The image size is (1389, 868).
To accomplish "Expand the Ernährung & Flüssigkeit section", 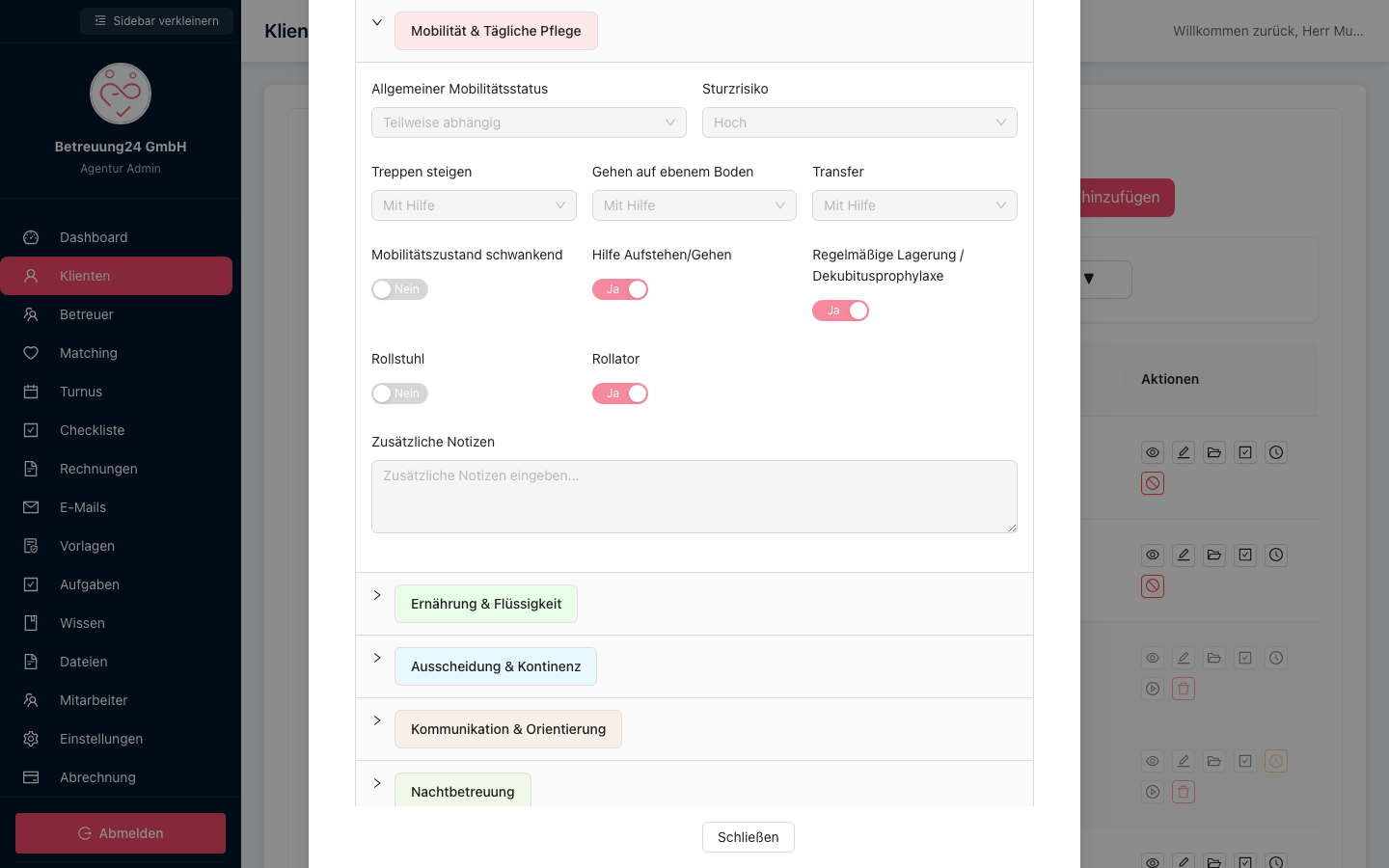I will tap(486, 604).
